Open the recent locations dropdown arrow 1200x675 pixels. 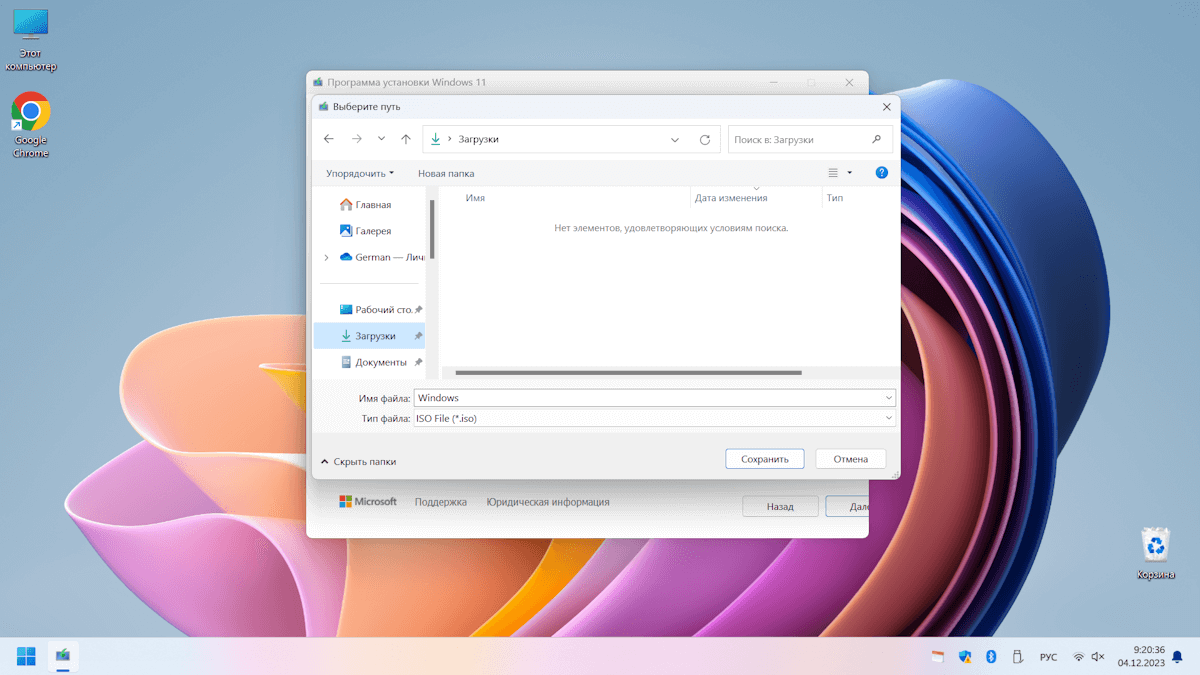381,139
